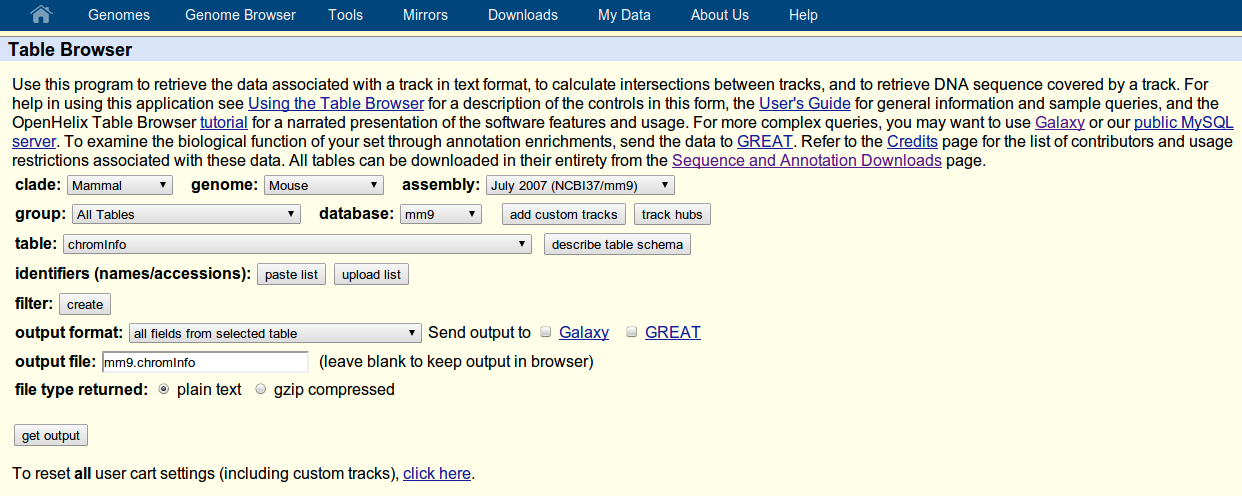Open the Downloads menu
1242x496 pixels.
pos(523,15)
